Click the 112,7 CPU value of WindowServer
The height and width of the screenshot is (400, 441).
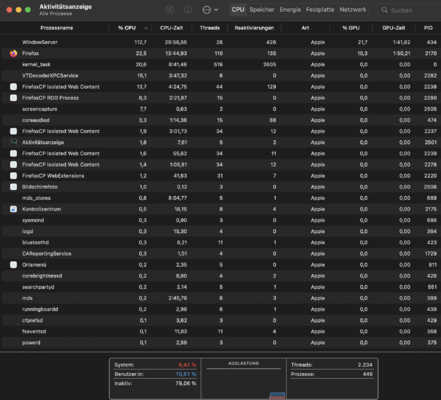(140, 42)
